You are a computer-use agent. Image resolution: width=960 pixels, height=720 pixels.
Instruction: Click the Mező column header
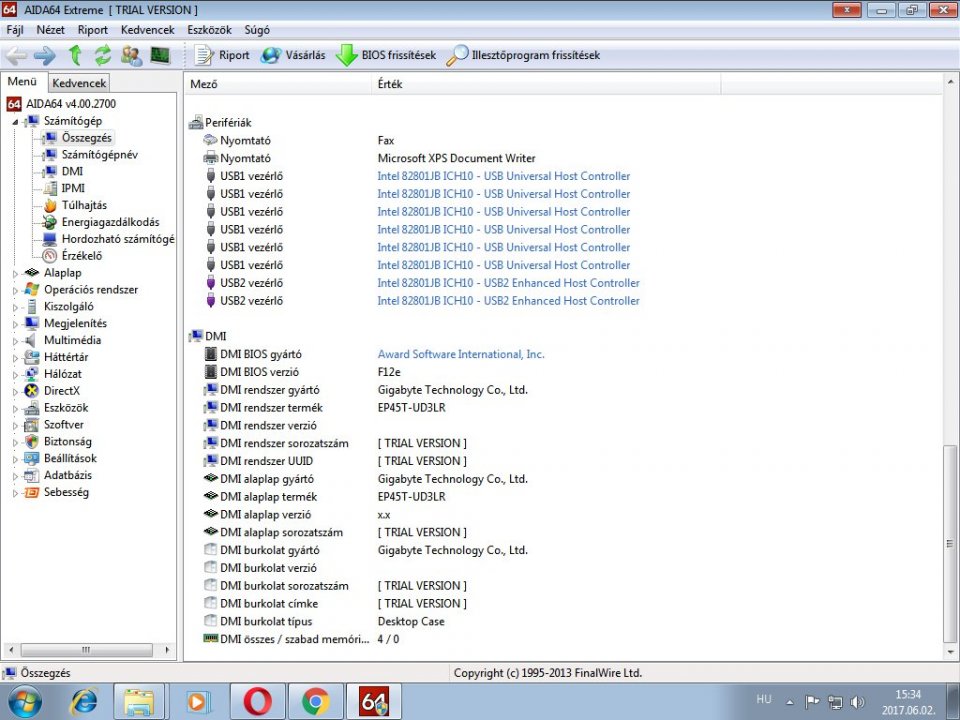279,84
